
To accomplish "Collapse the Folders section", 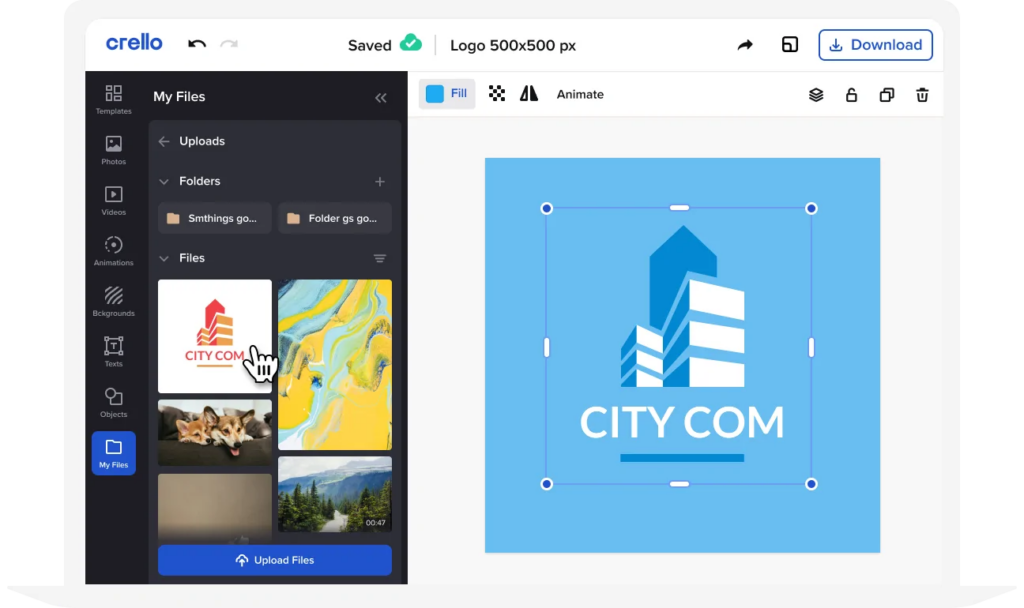I will click(164, 182).
